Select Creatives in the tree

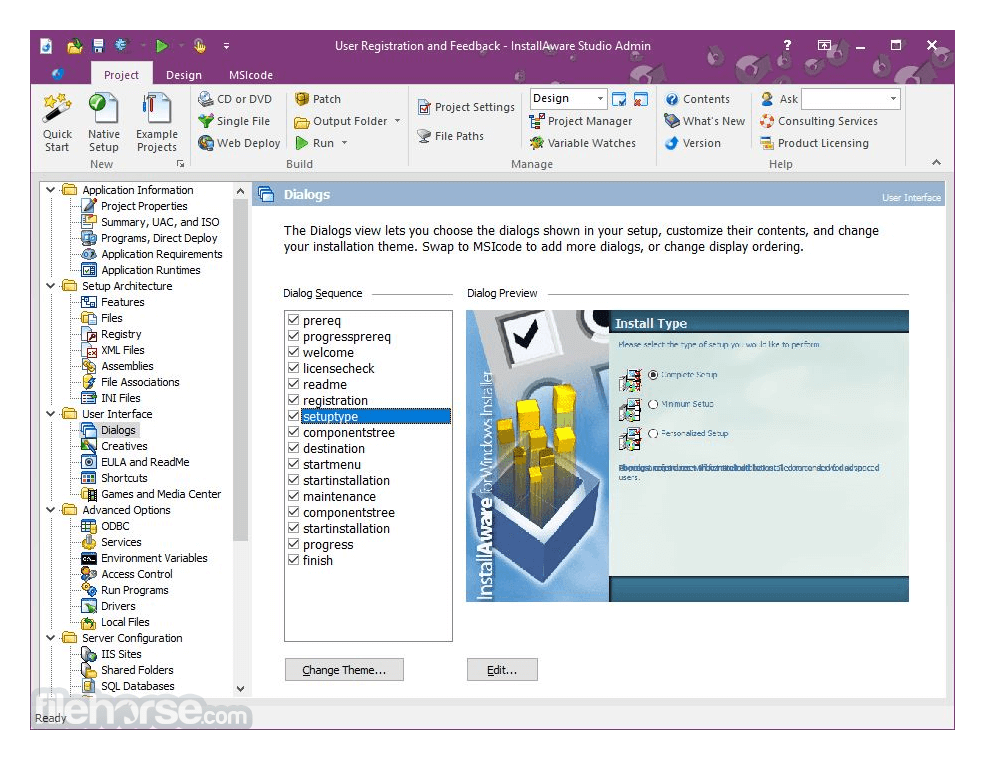(x=124, y=446)
